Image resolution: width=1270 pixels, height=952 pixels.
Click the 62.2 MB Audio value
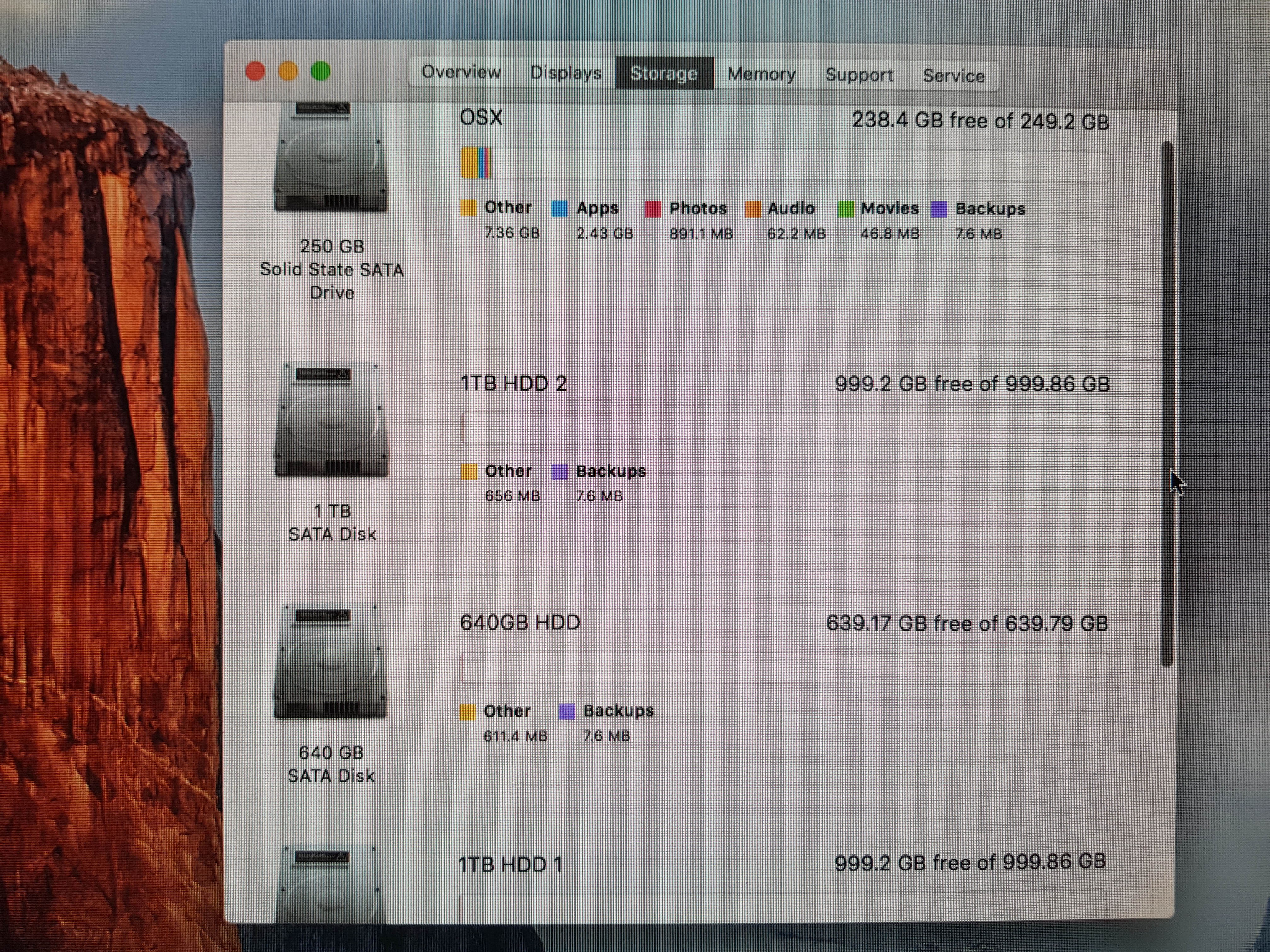[x=796, y=234]
